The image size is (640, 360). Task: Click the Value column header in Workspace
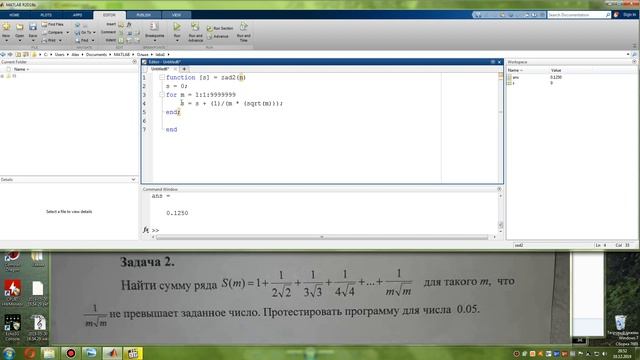[x=556, y=71]
